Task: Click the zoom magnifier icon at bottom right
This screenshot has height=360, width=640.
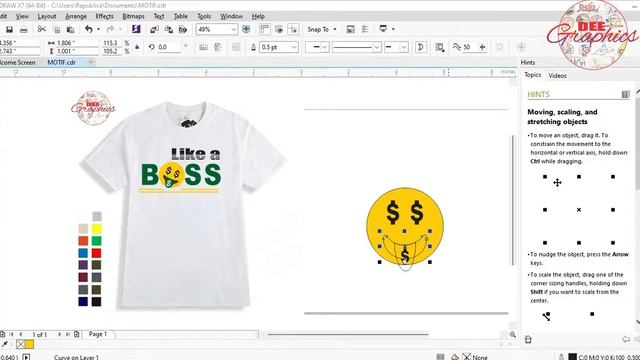Action: coord(513,335)
